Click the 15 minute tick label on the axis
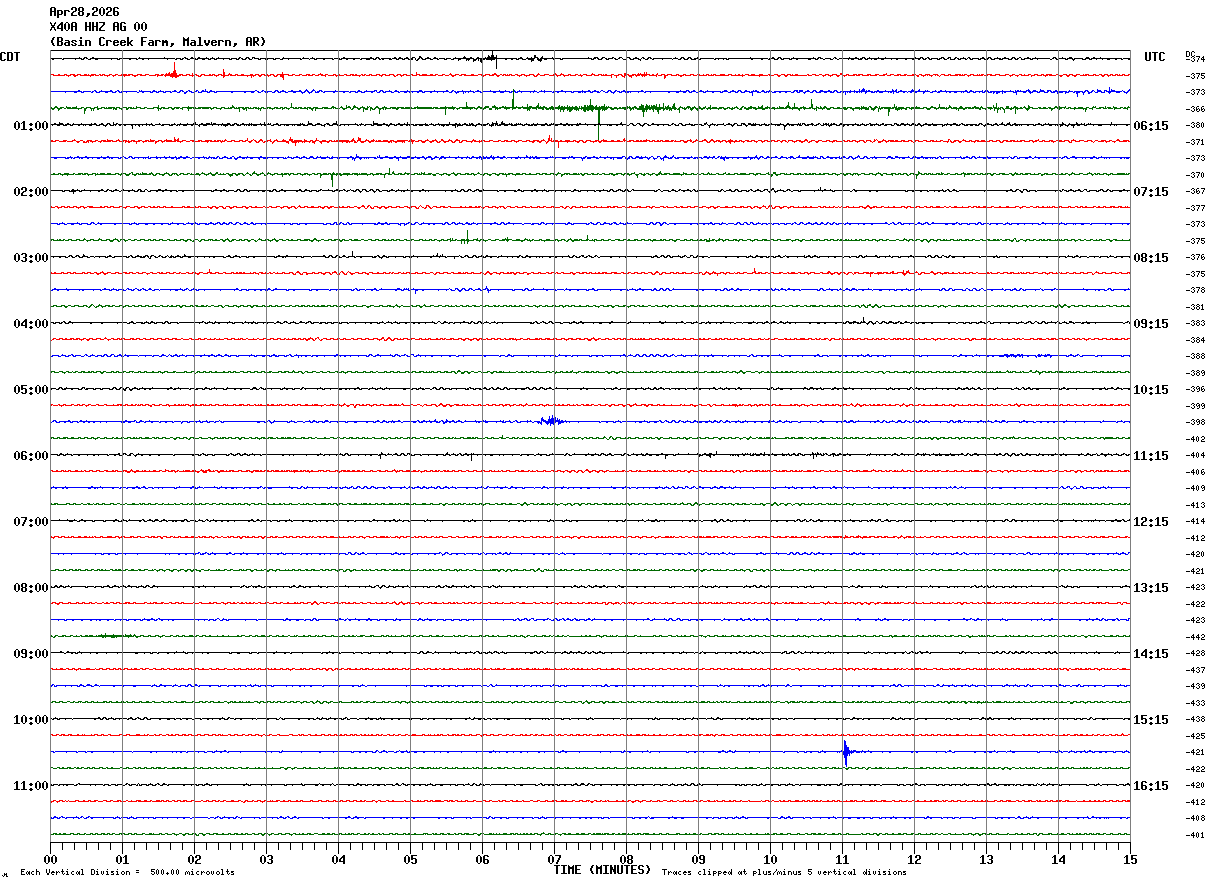Screen dimensions: 1210x886 (1129, 859)
